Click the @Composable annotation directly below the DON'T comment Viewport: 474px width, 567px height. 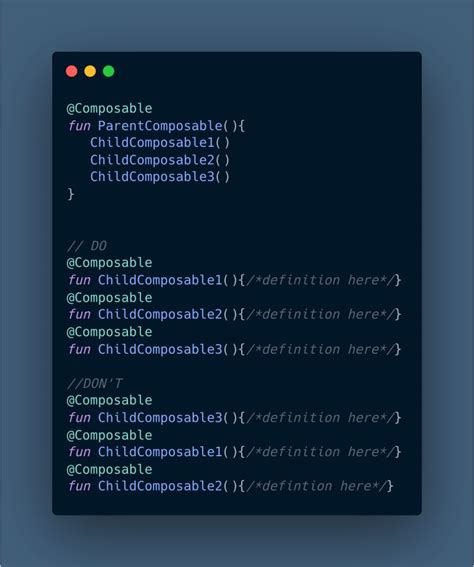109,400
